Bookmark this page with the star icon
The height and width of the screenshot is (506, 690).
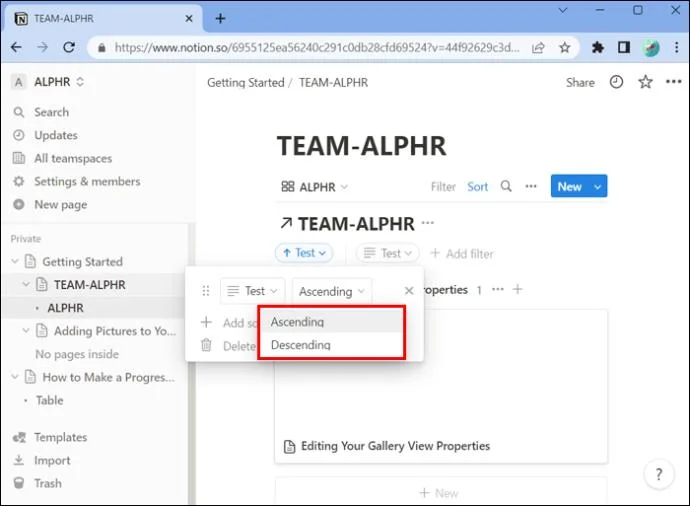(x=565, y=48)
